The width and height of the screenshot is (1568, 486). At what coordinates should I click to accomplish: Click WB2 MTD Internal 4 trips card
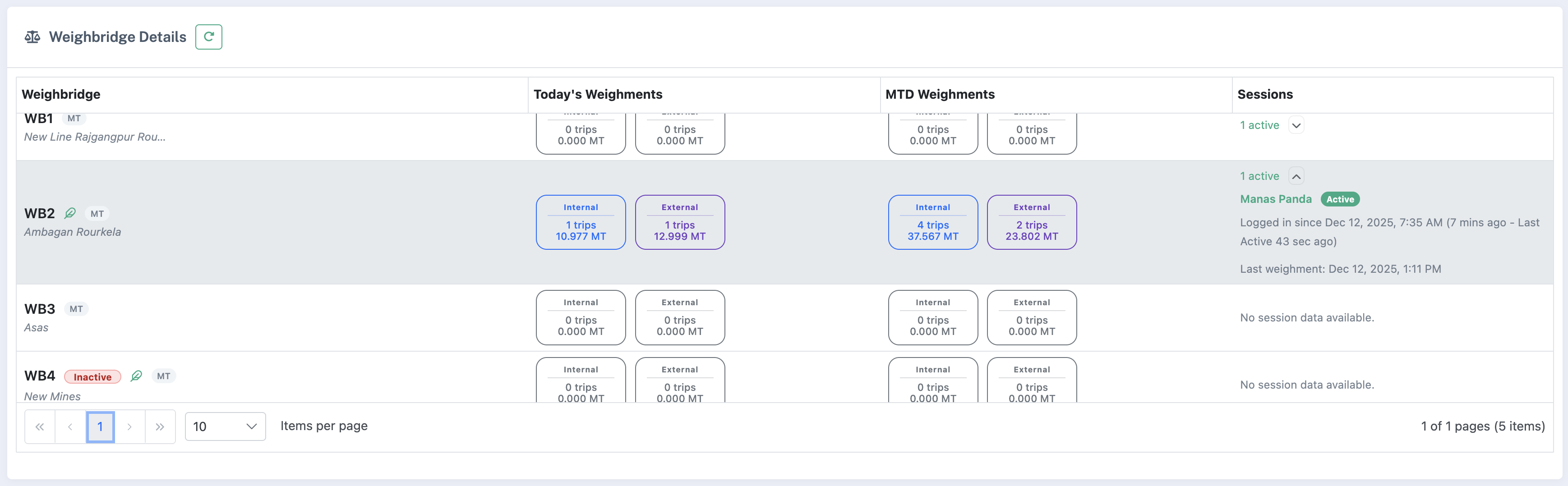coord(932,222)
